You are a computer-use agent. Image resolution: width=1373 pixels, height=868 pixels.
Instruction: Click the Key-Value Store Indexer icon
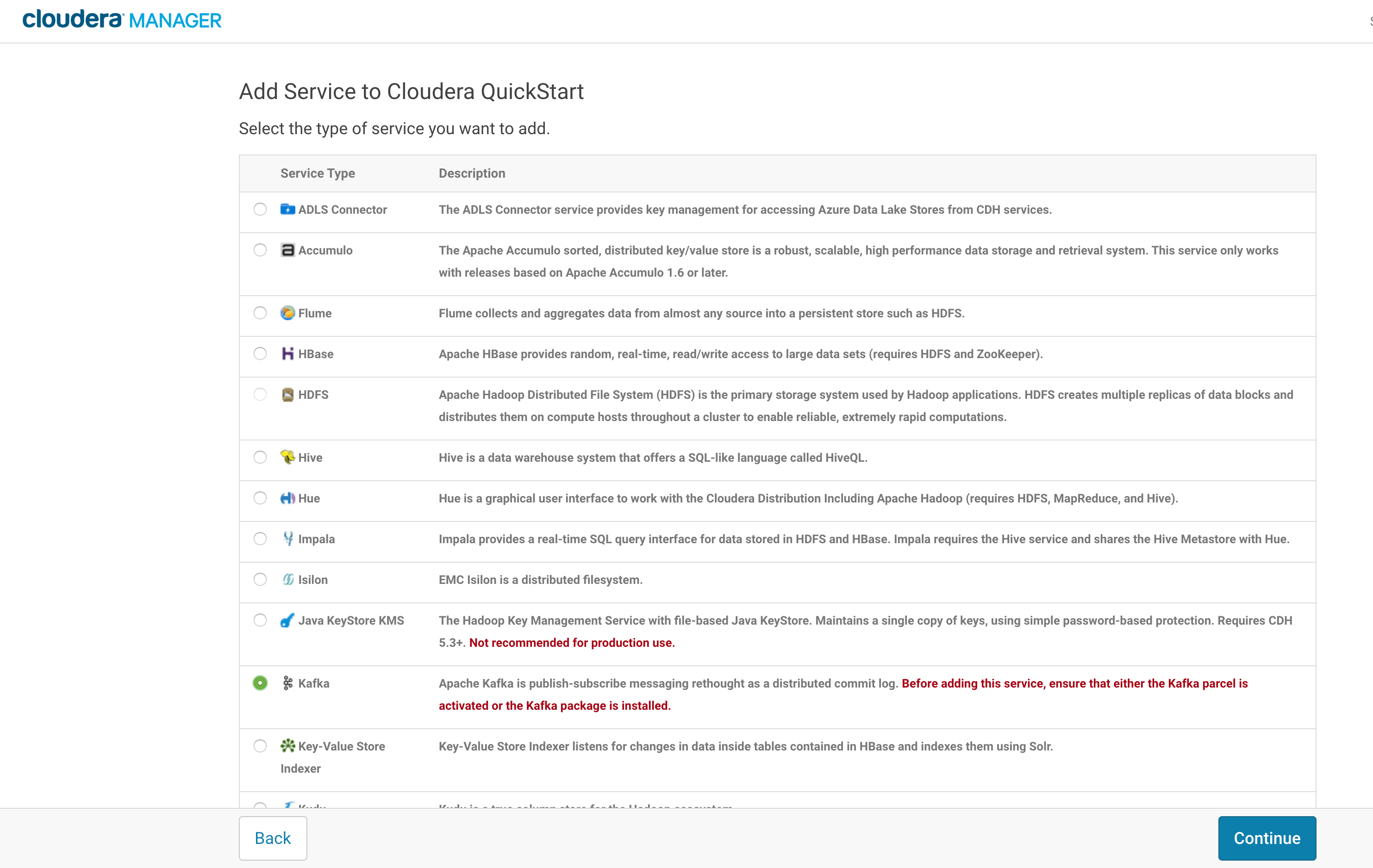[x=287, y=745]
